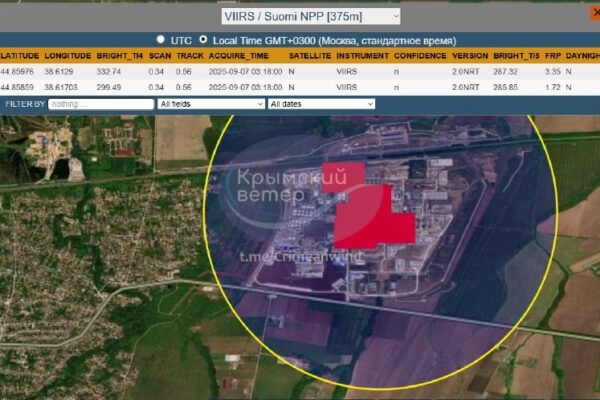Click the small upper red fire detection square
Image resolution: width=600 pixels, height=400 pixels.
click(343, 177)
